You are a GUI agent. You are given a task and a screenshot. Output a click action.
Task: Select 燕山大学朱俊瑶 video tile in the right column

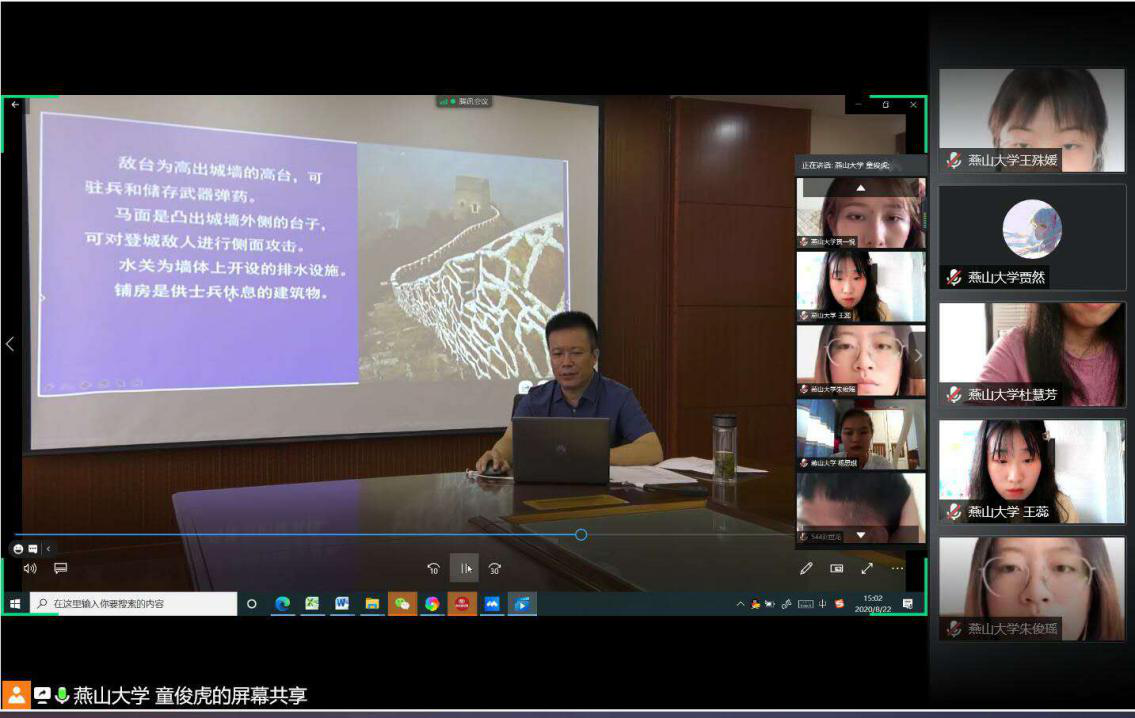click(1032, 589)
